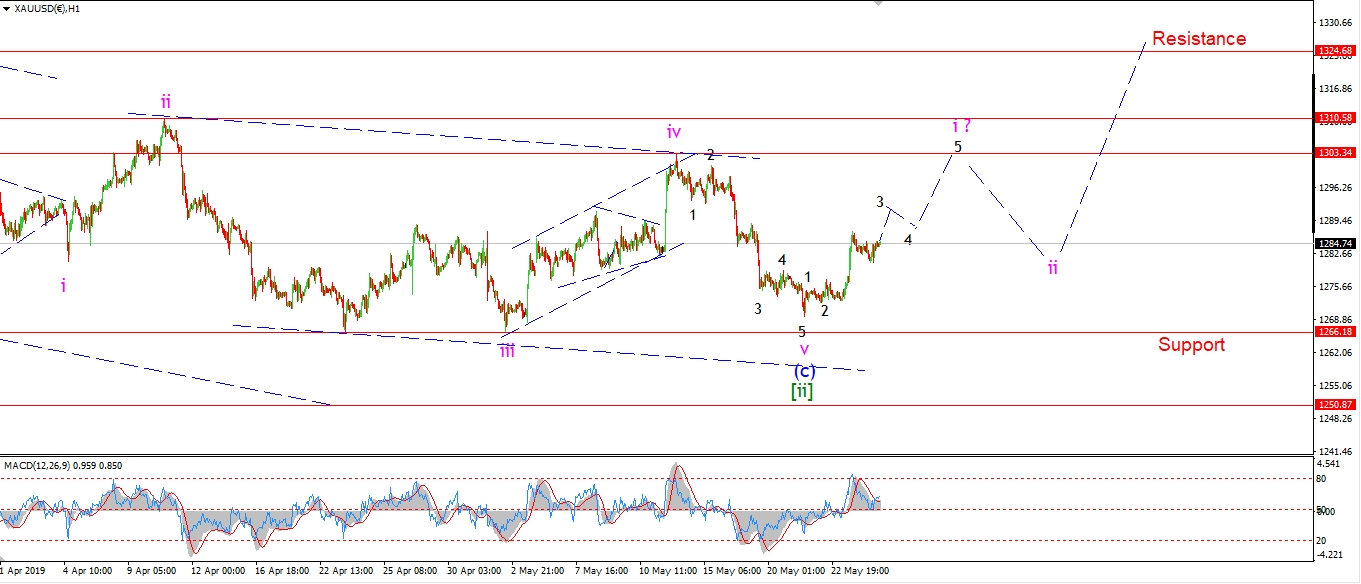Click the black 1284.74 current price tag
The width and height of the screenshot is (1361, 584).
point(1335,243)
